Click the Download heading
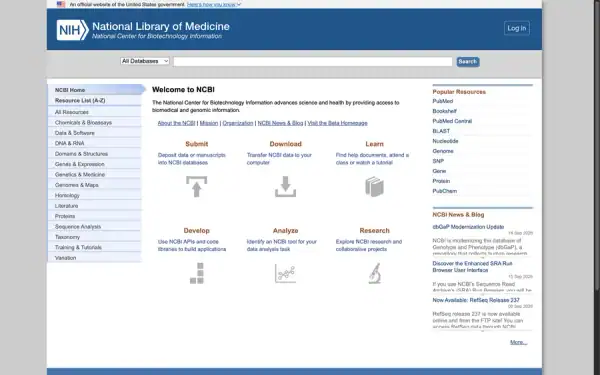600x375 pixels. (285, 144)
